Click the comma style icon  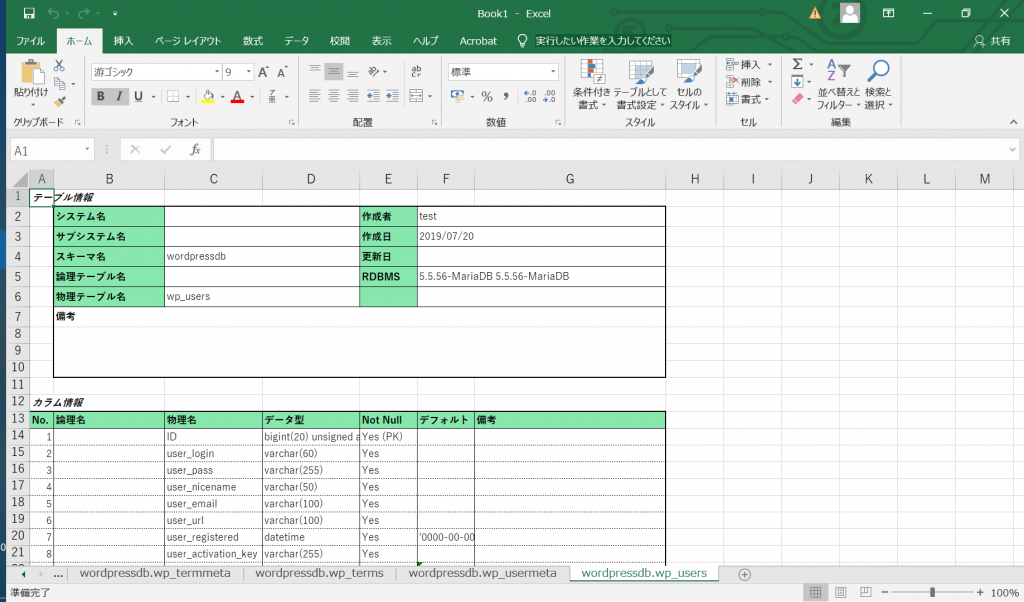coord(506,97)
